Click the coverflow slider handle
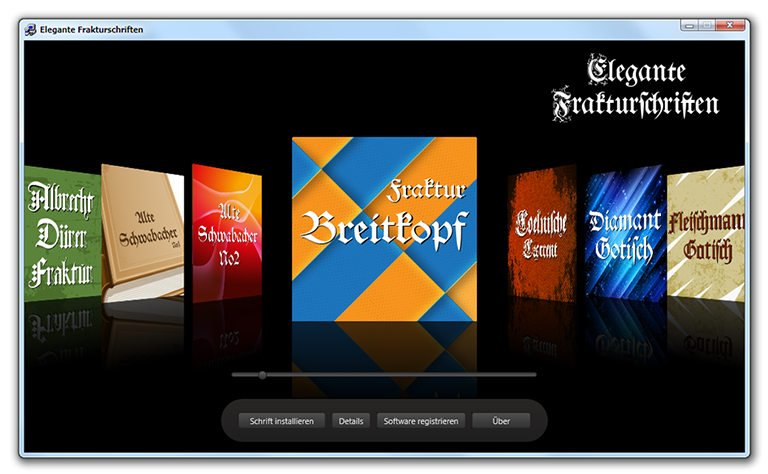The height and width of the screenshot is (474, 768). (x=263, y=375)
